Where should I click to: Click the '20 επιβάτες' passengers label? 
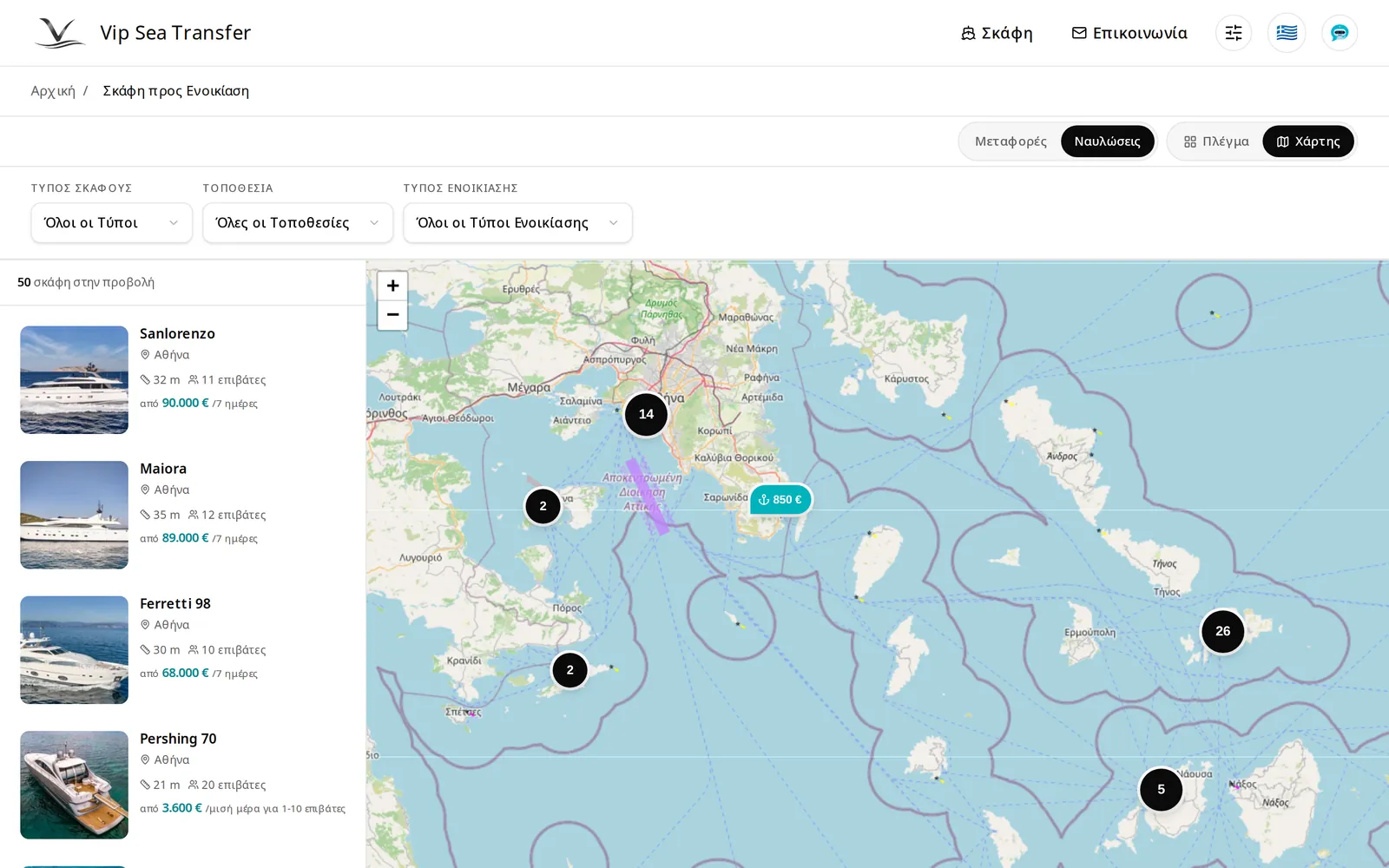[x=227, y=785]
